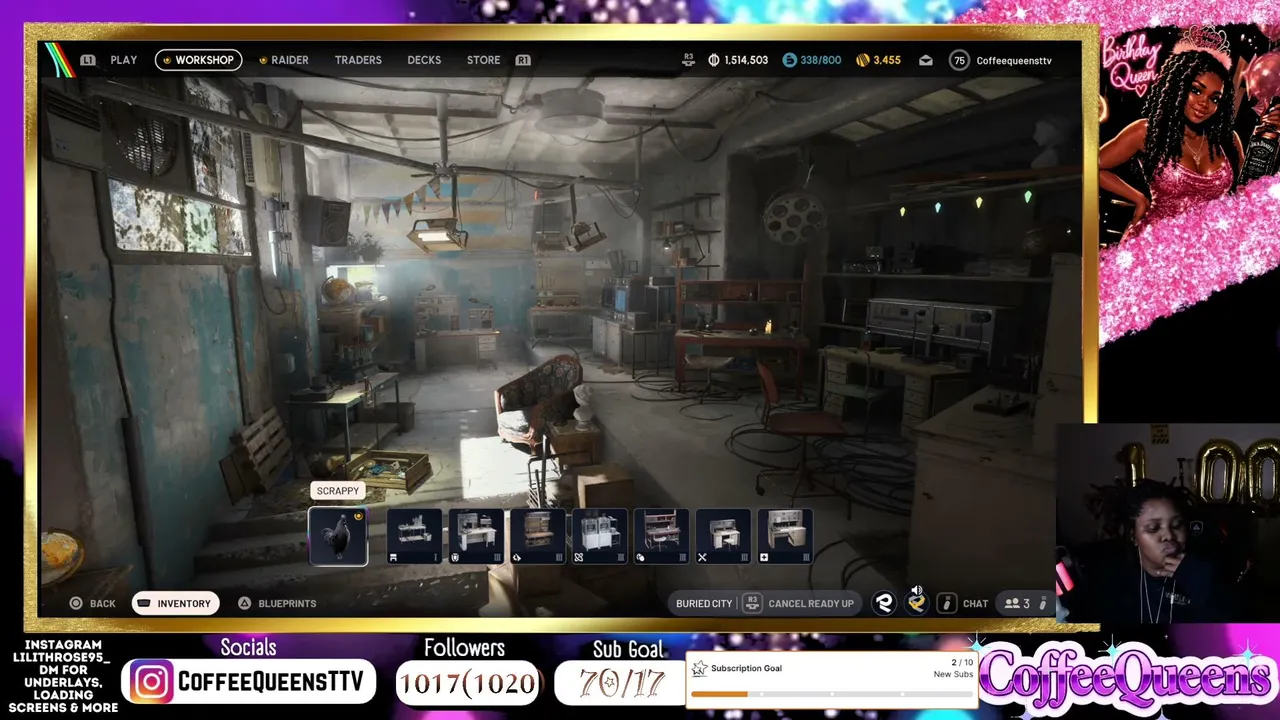Switch to the Raider tab

click(x=284, y=60)
